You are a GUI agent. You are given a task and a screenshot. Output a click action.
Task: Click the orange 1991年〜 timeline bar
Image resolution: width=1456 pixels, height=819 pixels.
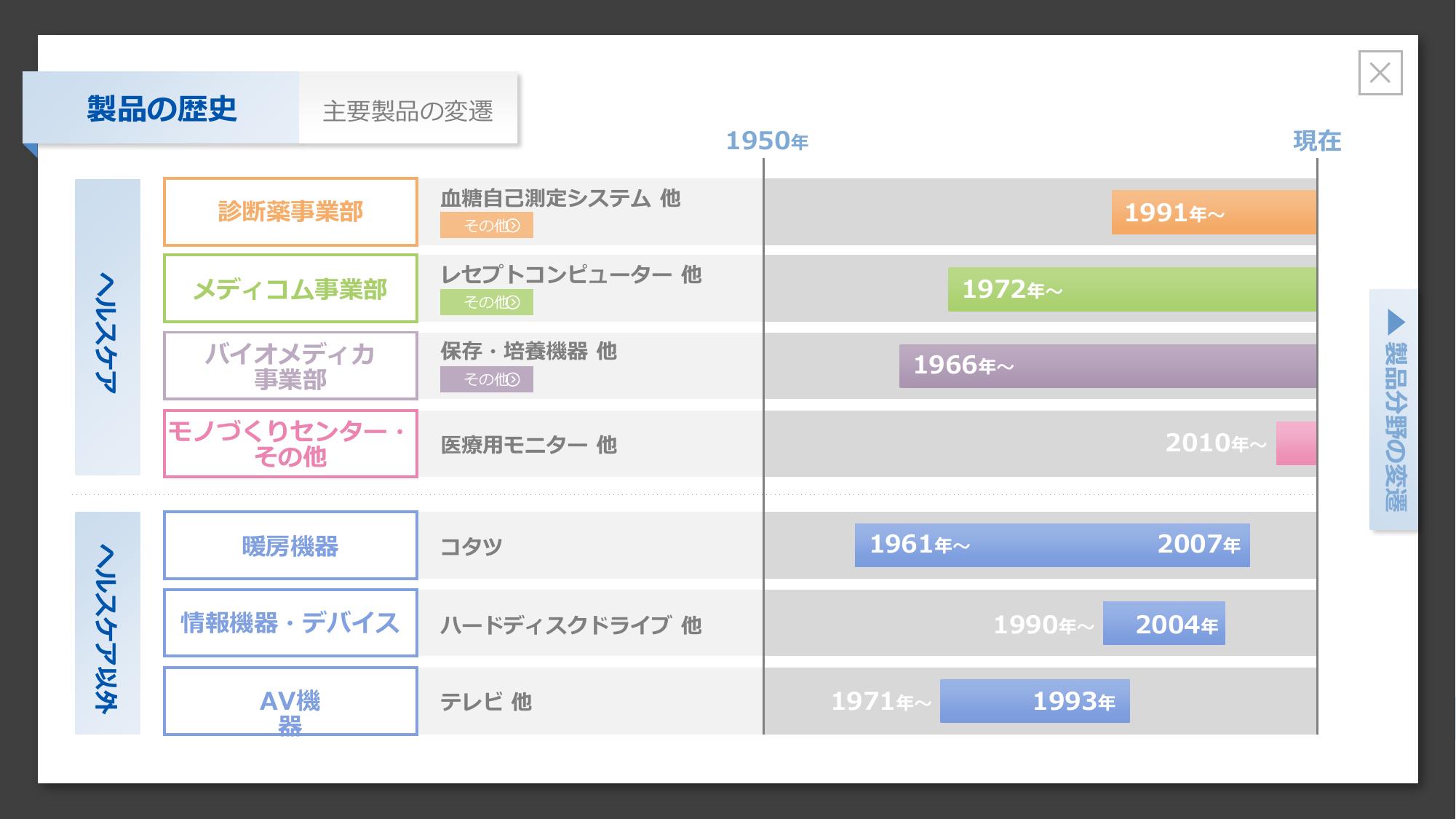[1214, 213]
